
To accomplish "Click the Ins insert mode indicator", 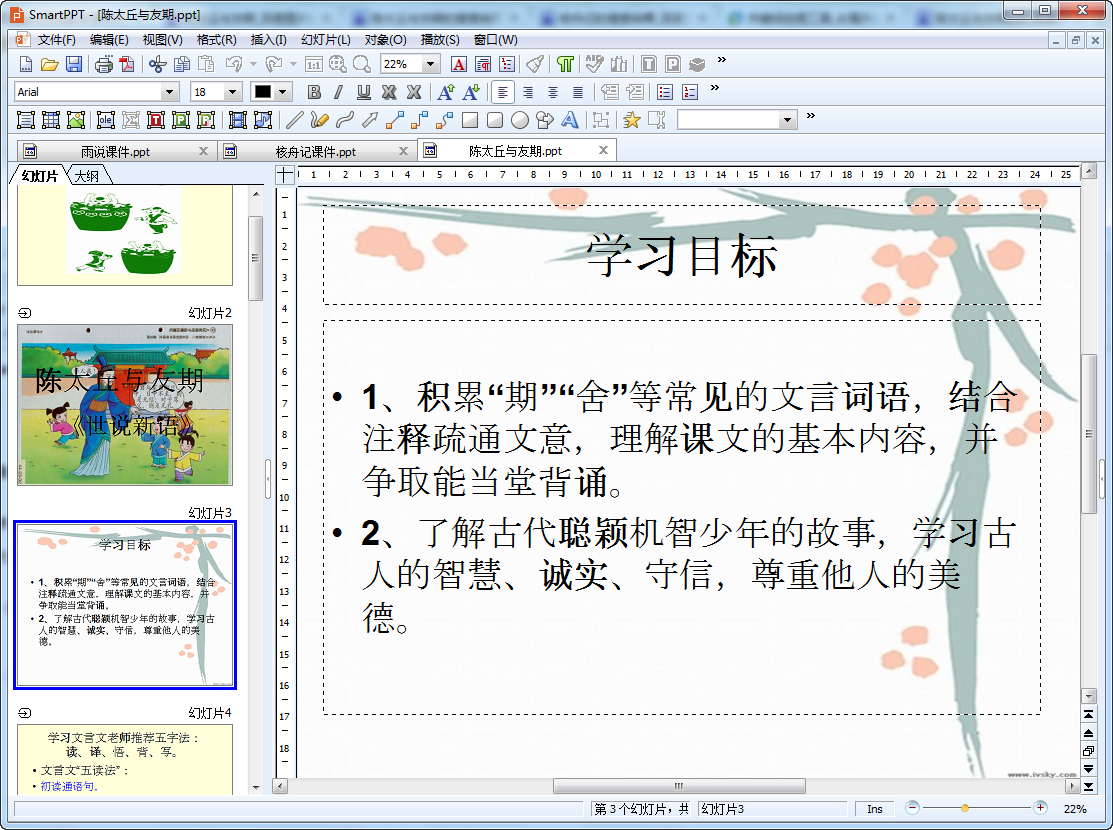I will 875,809.
